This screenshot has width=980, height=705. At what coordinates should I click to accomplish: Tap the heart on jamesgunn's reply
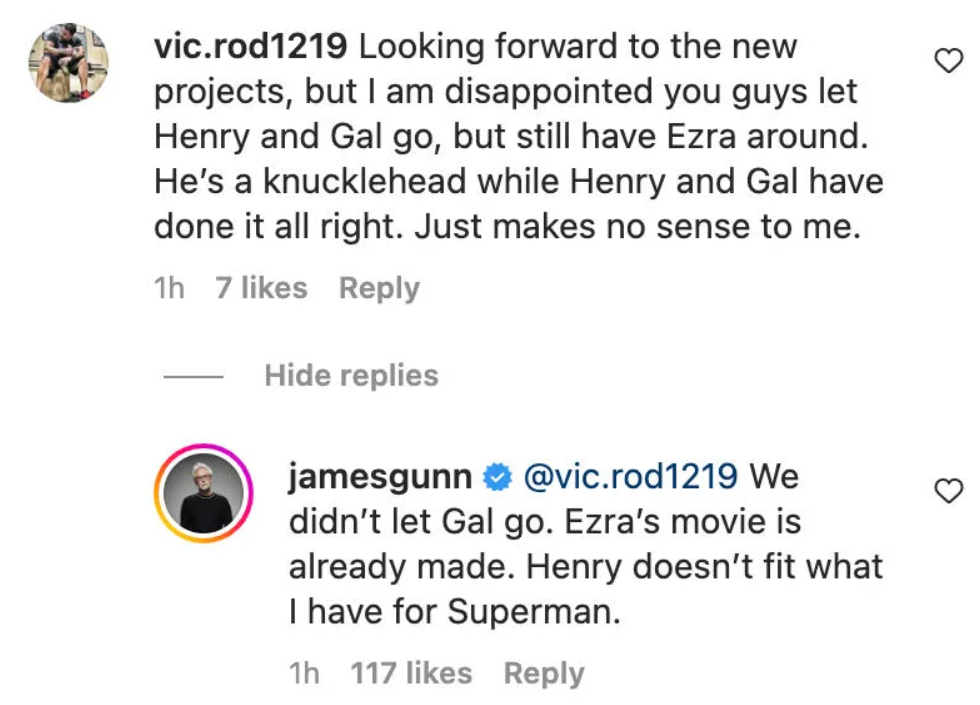click(x=946, y=491)
